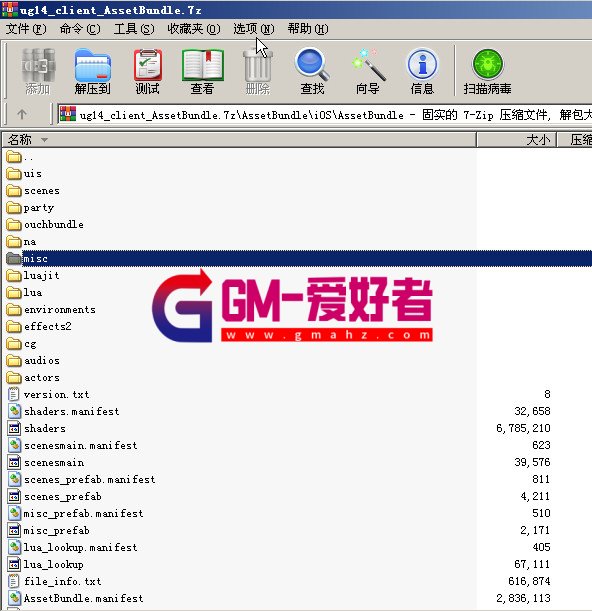Run archive test with 测试 icon
Screen dimensions: 592x611
point(147,71)
